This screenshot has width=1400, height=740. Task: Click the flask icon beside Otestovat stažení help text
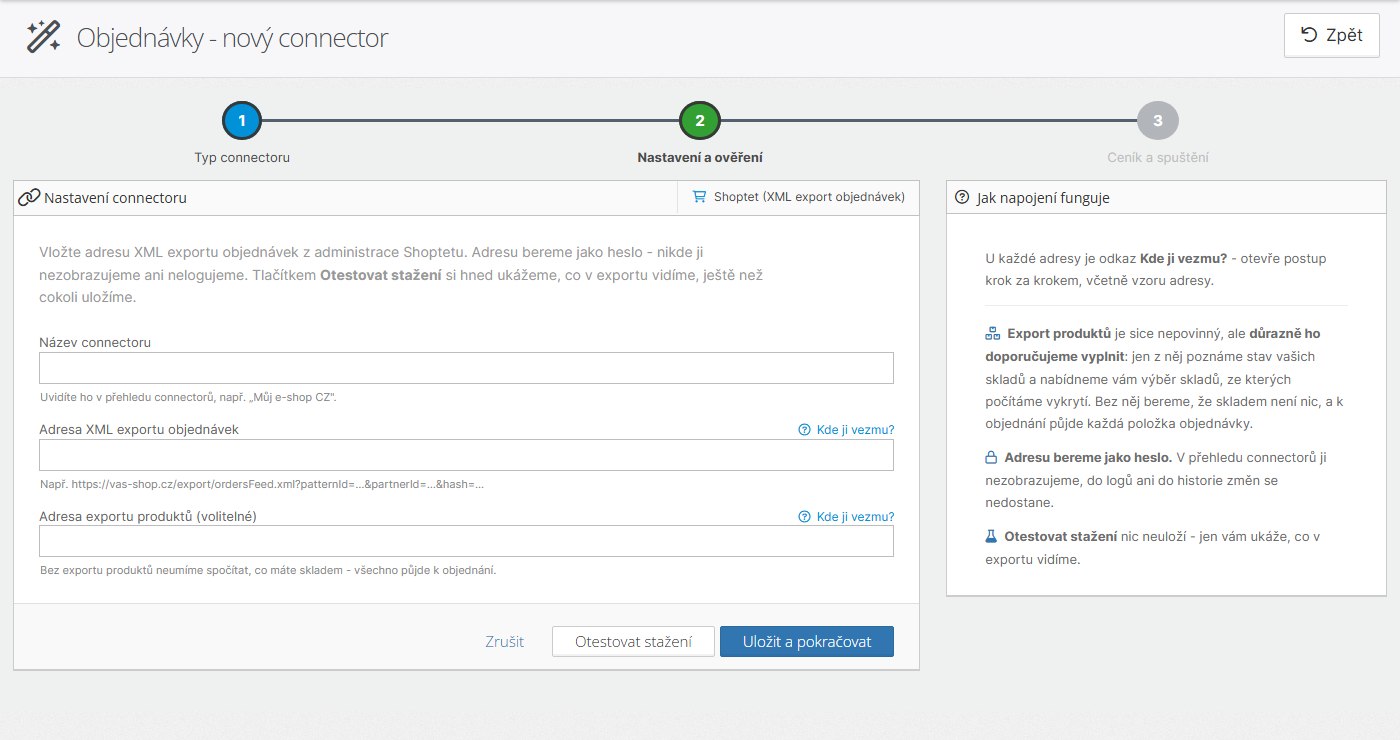(x=991, y=537)
